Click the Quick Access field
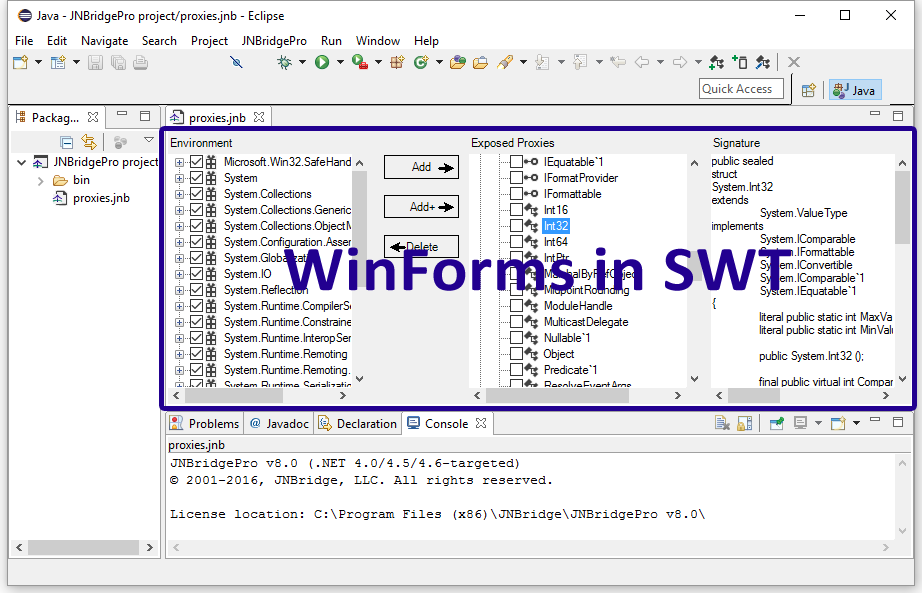Viewport: 922px width, 593px height. [x=741, y=89]
